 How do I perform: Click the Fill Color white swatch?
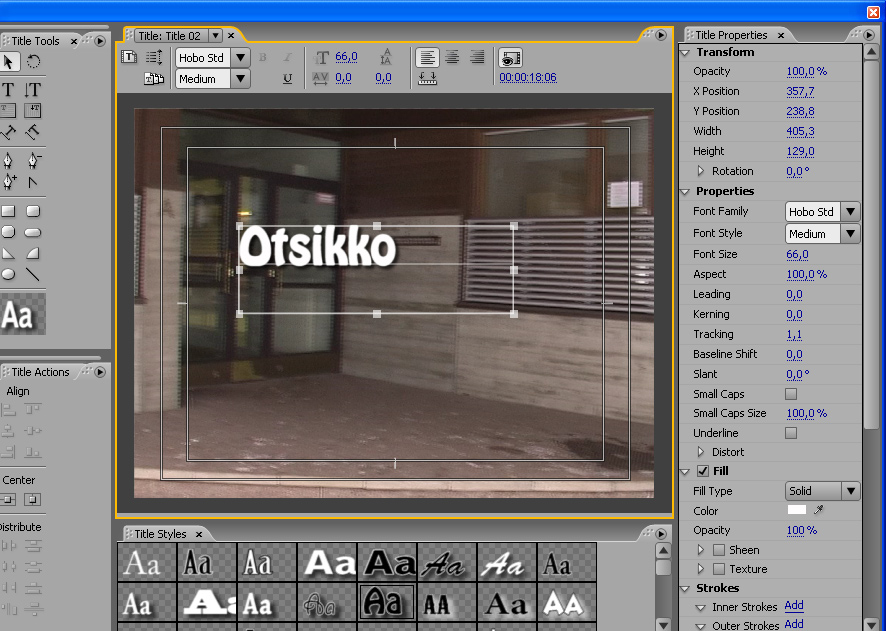[x=797, y=510]
